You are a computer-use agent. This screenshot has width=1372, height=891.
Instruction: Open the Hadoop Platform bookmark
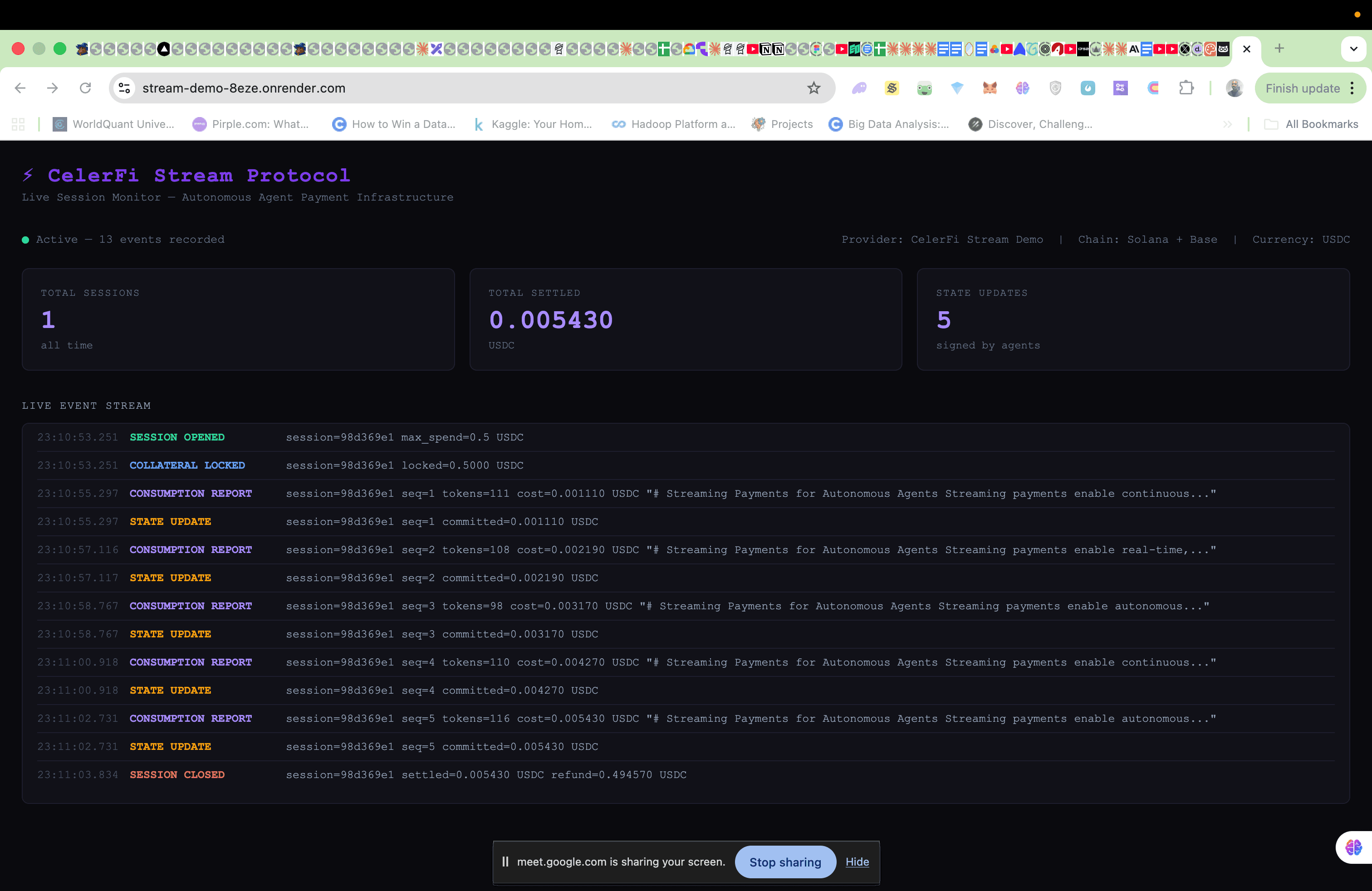[x=673, y=124]
